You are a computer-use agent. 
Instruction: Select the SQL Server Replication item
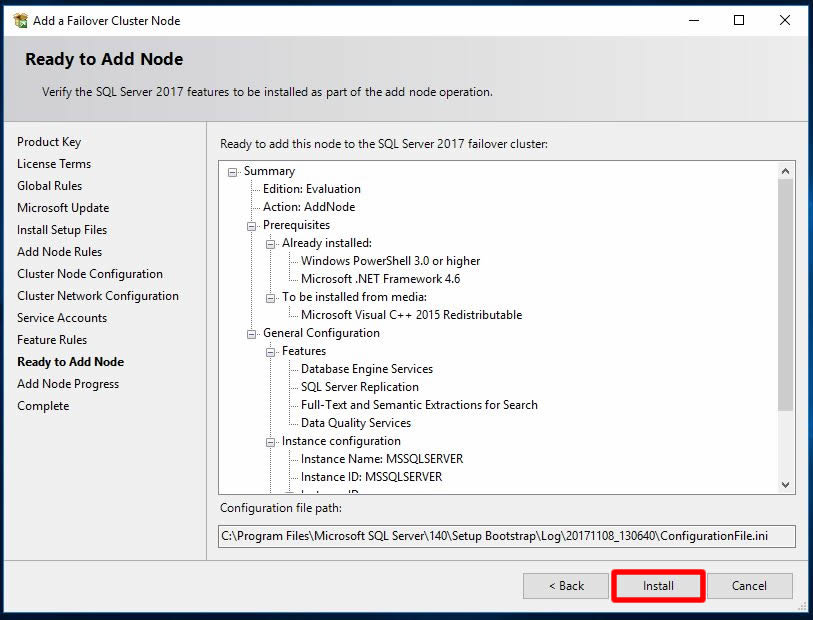click(x=359, y=387)
